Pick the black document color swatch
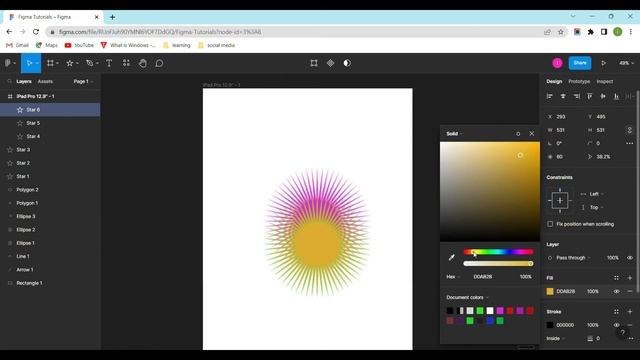The width and height of the screenshot is (640, 360). pyautogui.click(x=450, y=311)
